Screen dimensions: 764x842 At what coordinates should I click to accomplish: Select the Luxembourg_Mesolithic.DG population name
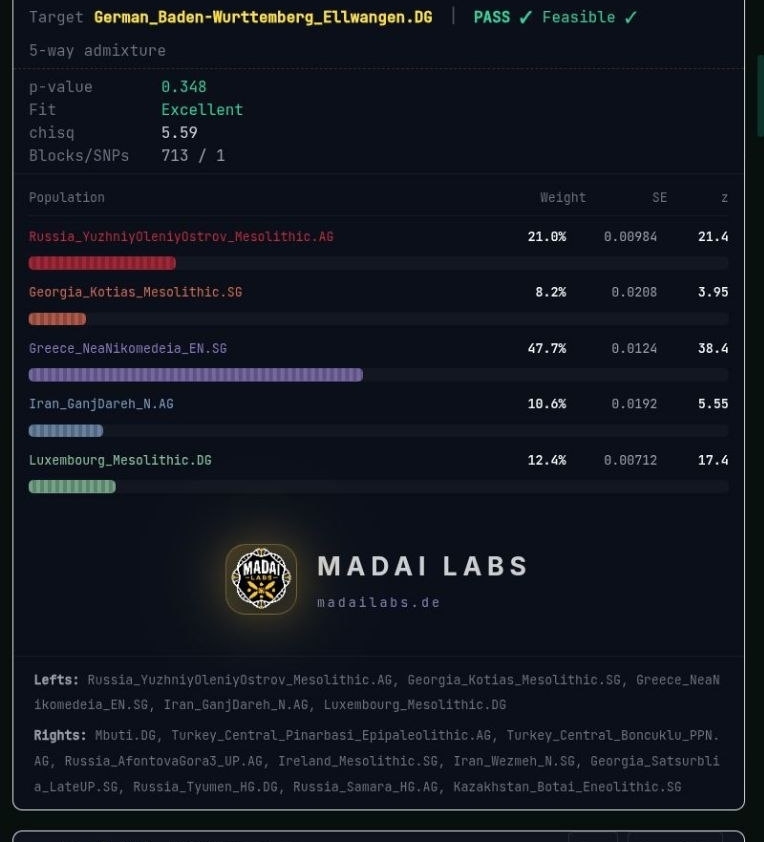[120, 460]
